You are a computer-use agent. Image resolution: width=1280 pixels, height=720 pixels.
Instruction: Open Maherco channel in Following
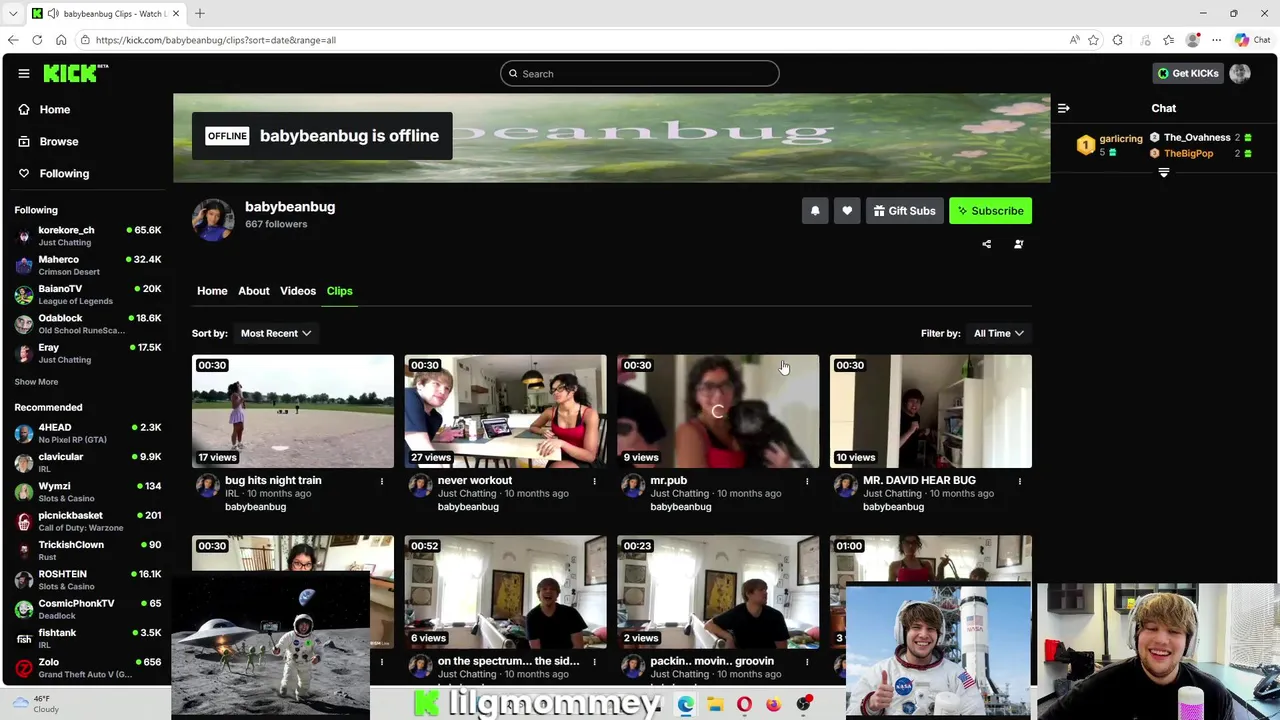coord(88,265)
